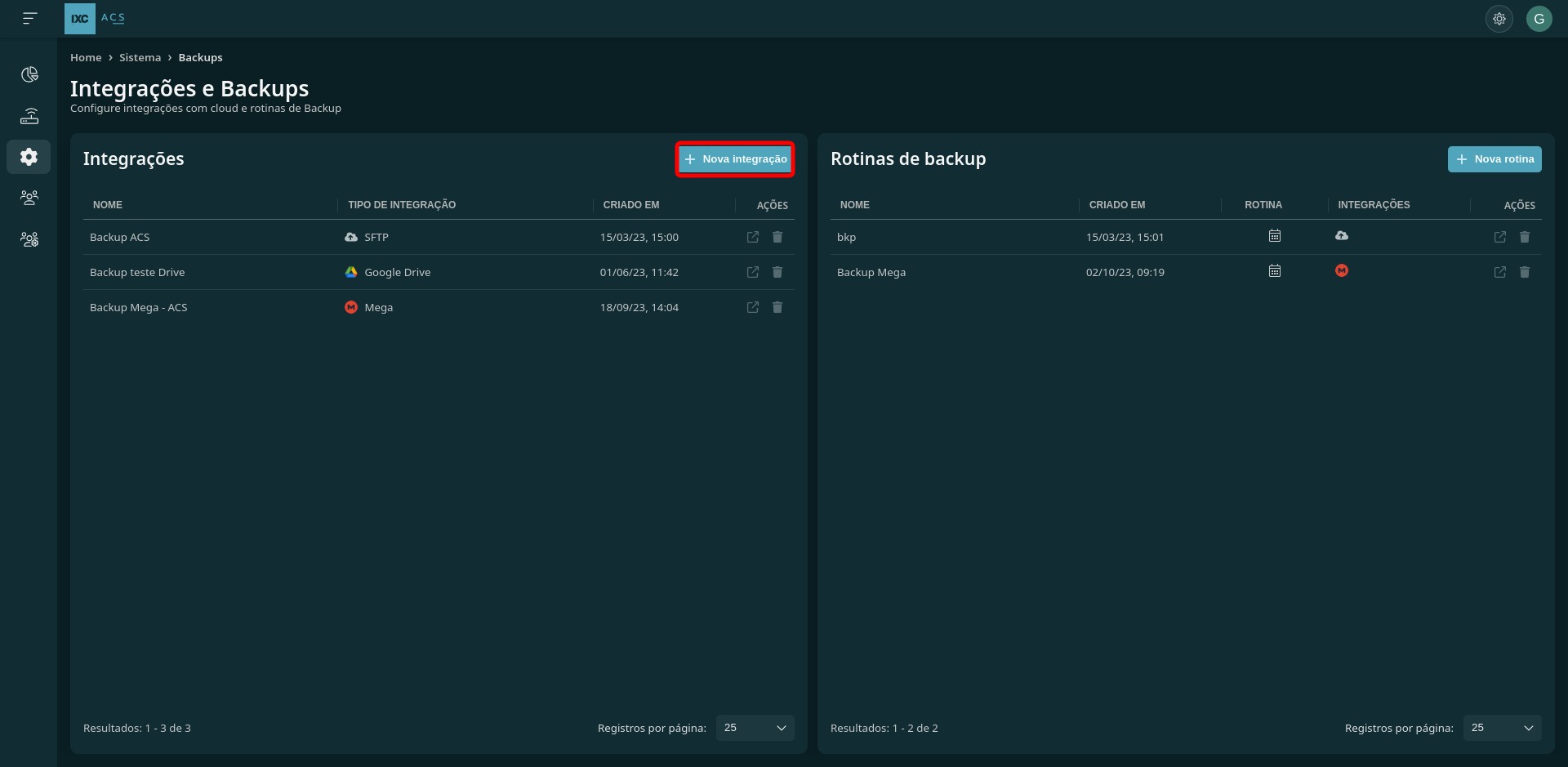
Task: Sort routines by CRIADO EM column
Action: pos(1117,205)
